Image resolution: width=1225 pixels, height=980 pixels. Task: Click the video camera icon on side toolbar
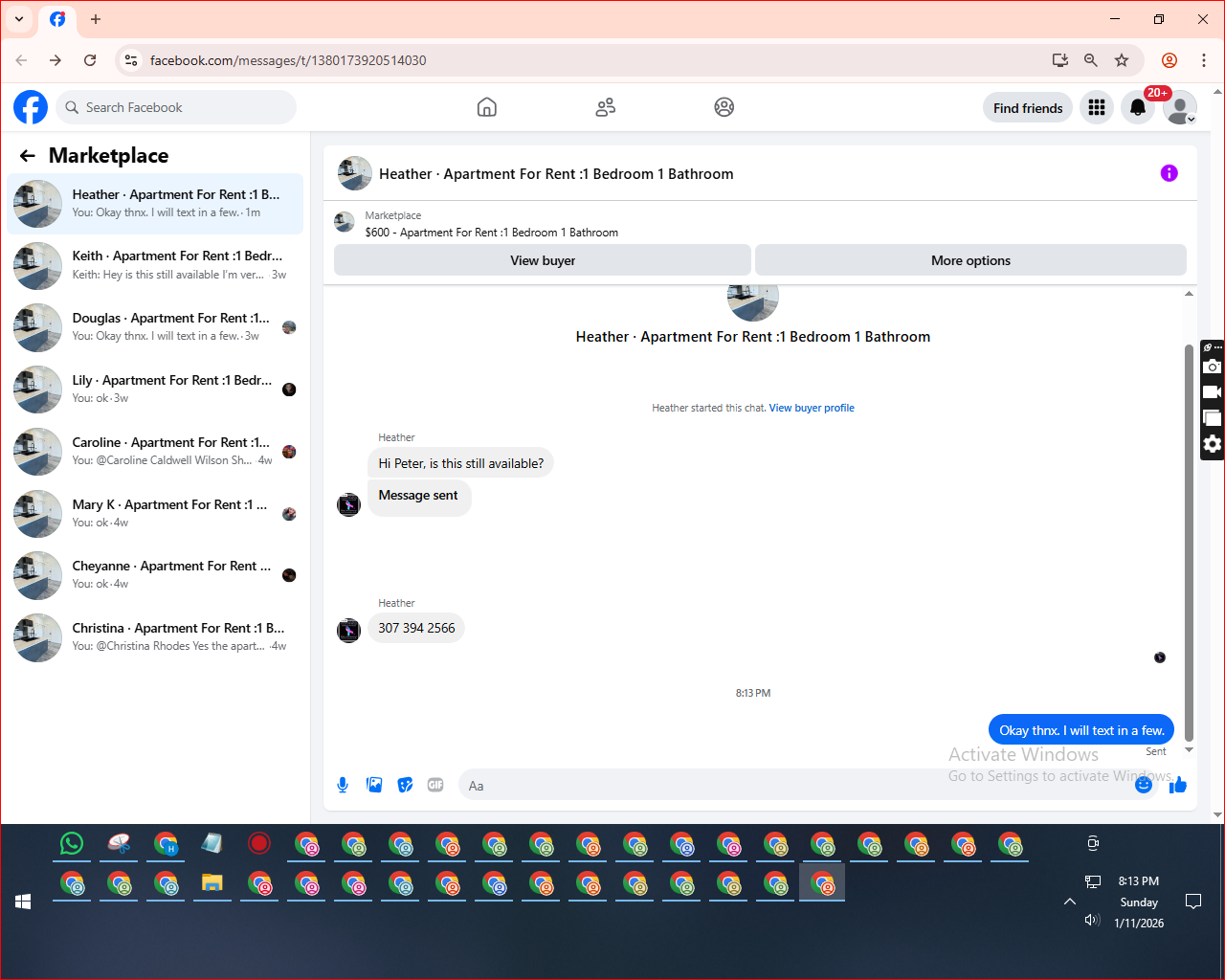(x=1213, y=392)
